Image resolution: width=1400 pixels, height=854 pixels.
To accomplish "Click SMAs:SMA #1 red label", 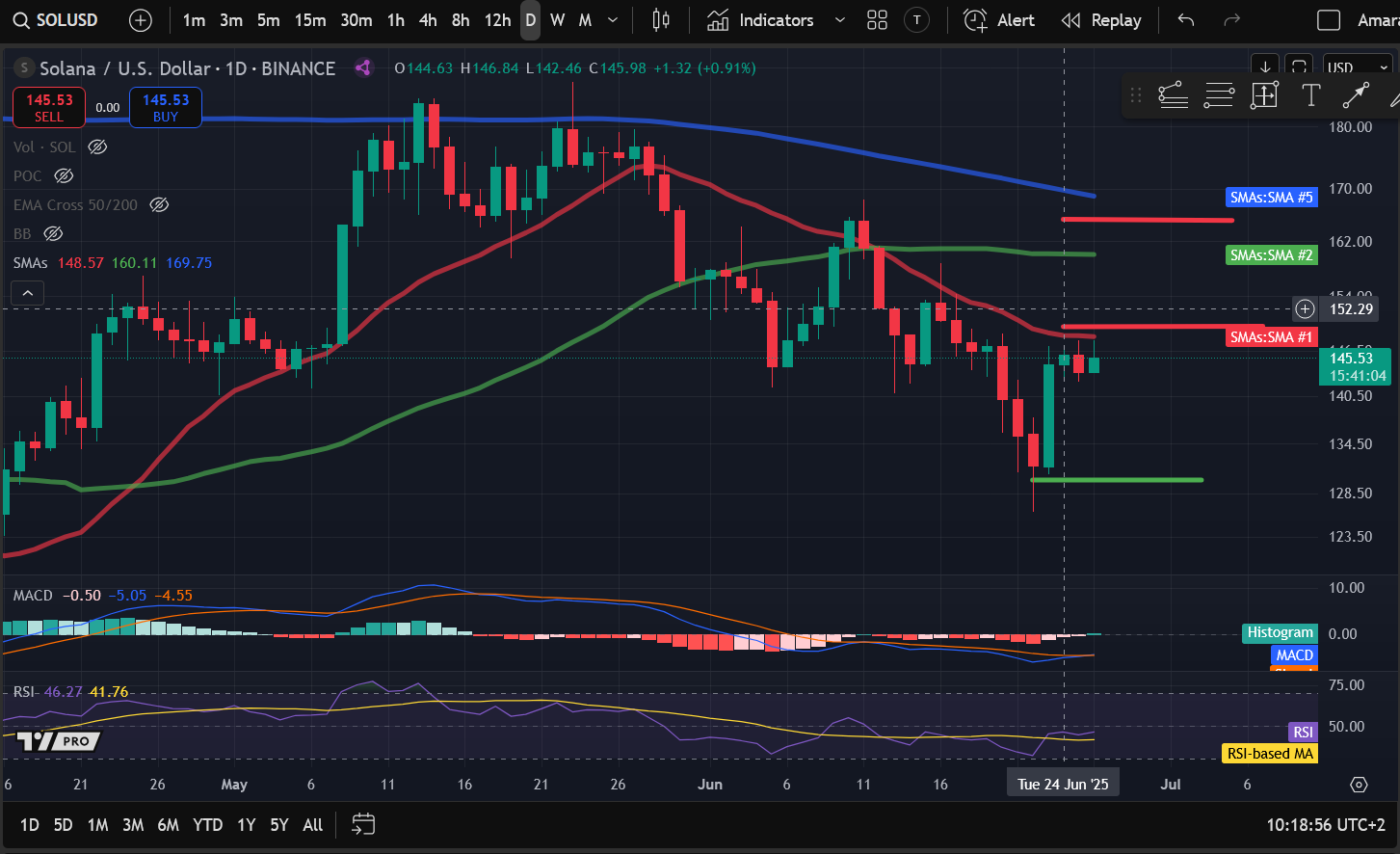I will tap(1271, 337).
